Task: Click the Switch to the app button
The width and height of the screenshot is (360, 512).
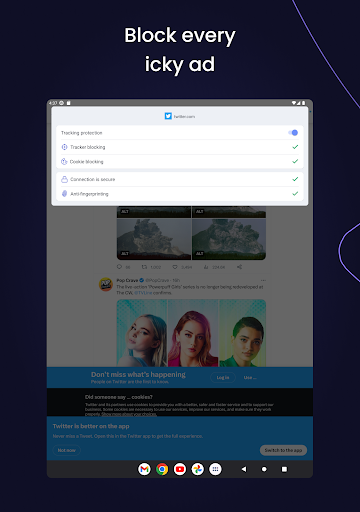Action: click(x=283, y=450)
